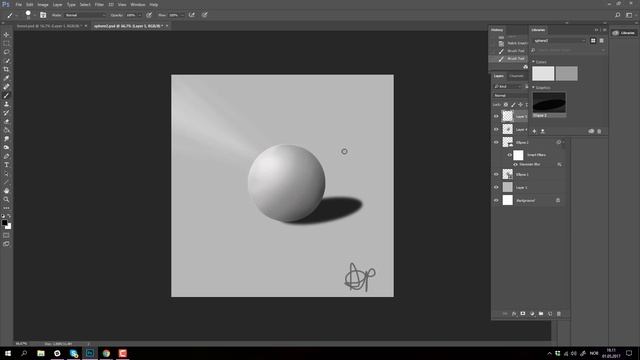Image resolution: width=640 pixels, height=360 pixels.
Task: Change screen mode icon in toolbox
Action: click(x=6, y=244)
